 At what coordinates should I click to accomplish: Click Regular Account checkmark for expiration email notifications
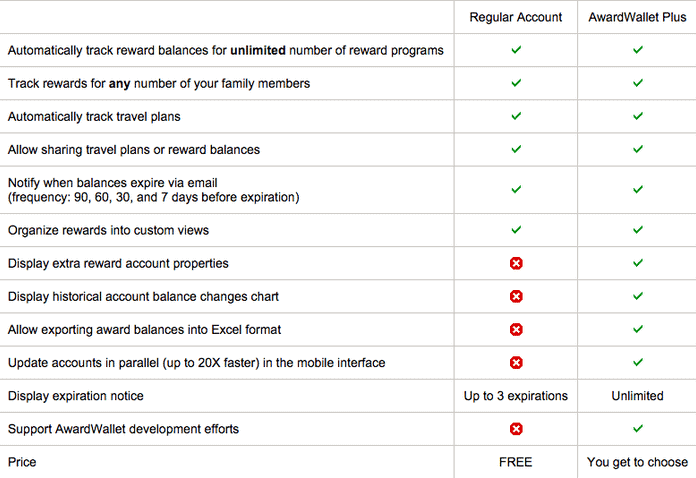[516, 189]
